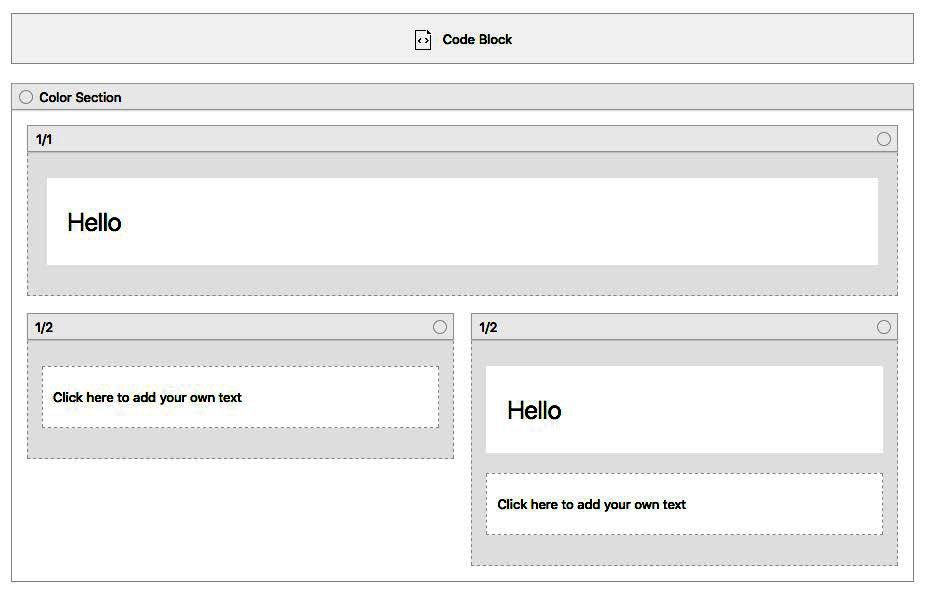Image resolution: width=929 pixels, height=613 pixels.
Task: Select the Code Block element label
Action: point(477,40)
